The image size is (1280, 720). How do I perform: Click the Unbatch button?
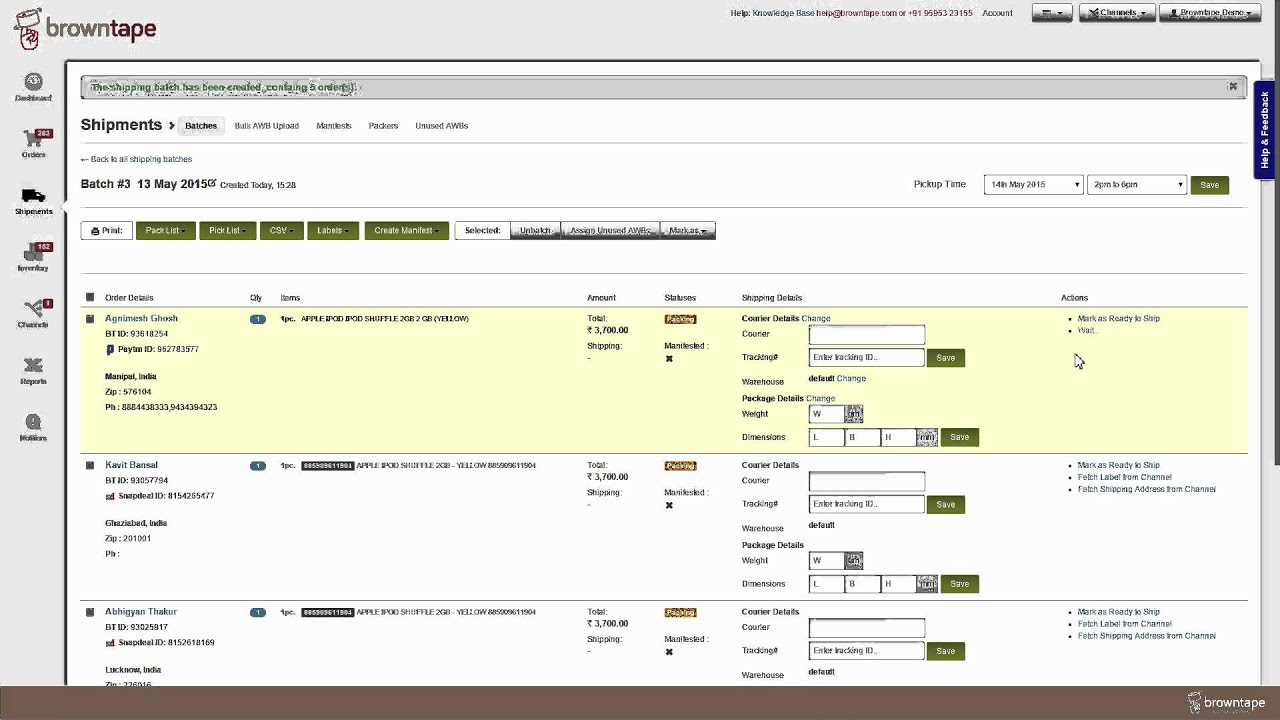pos(536,231)
